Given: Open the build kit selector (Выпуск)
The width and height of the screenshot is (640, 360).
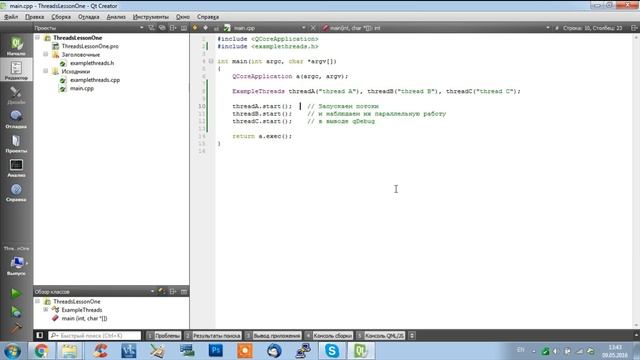Looking at the screenshot, I should pos(16,264).
